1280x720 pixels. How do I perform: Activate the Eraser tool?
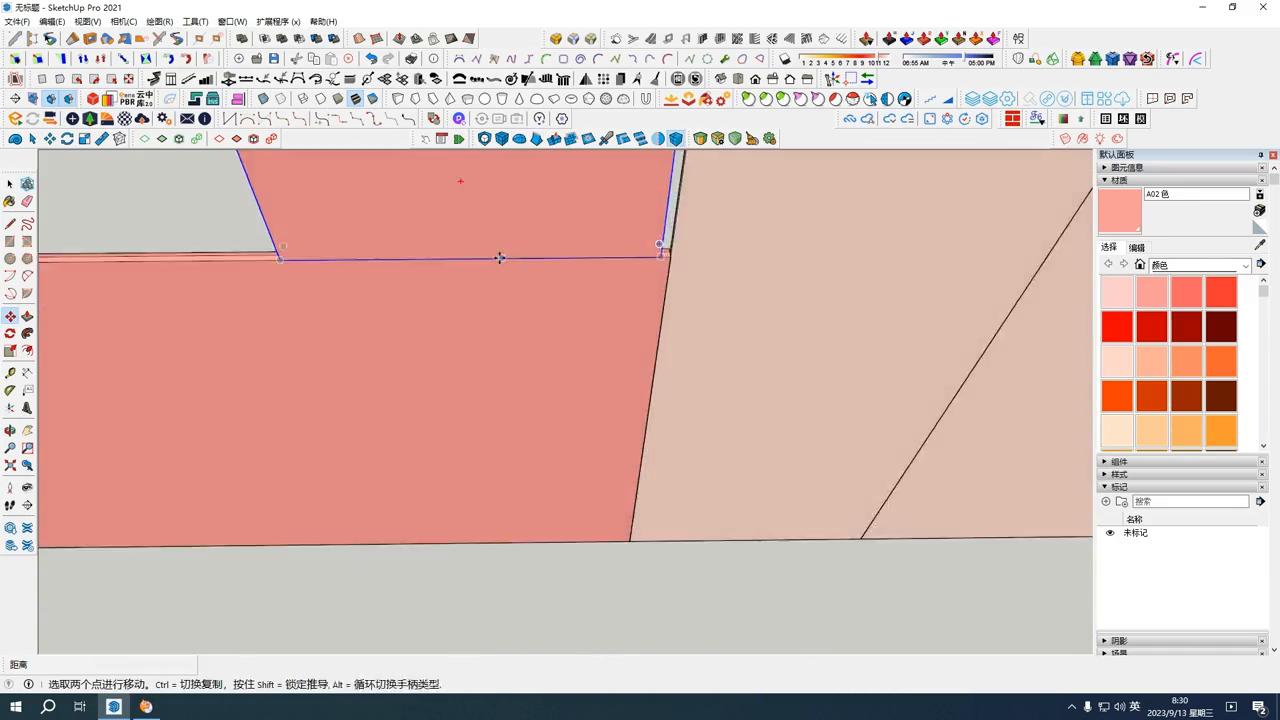click(28, 201)
